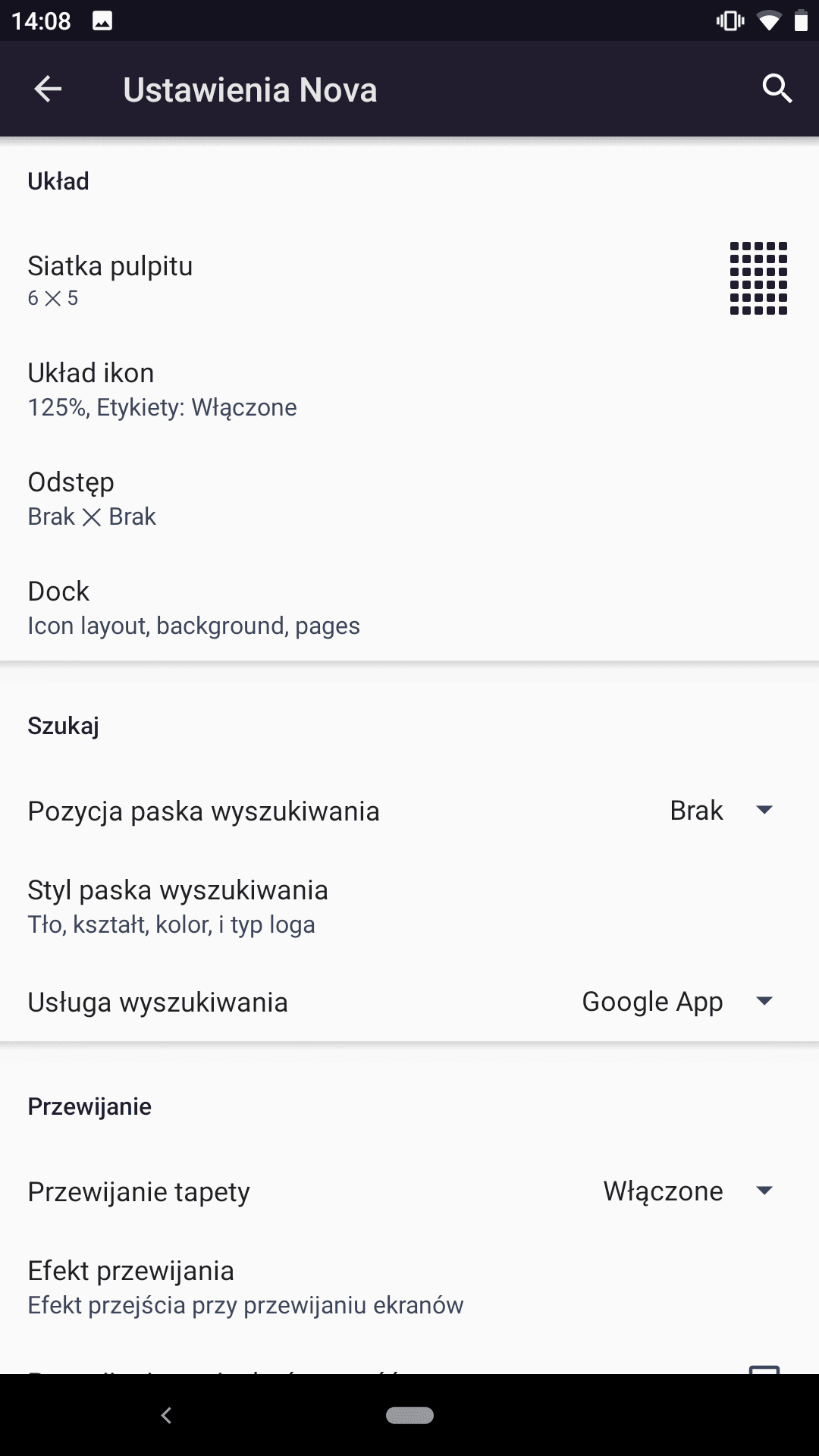Open Styl paska wyszukiwania
Viewport: 819px width, 1456px height.
[409, 906]
